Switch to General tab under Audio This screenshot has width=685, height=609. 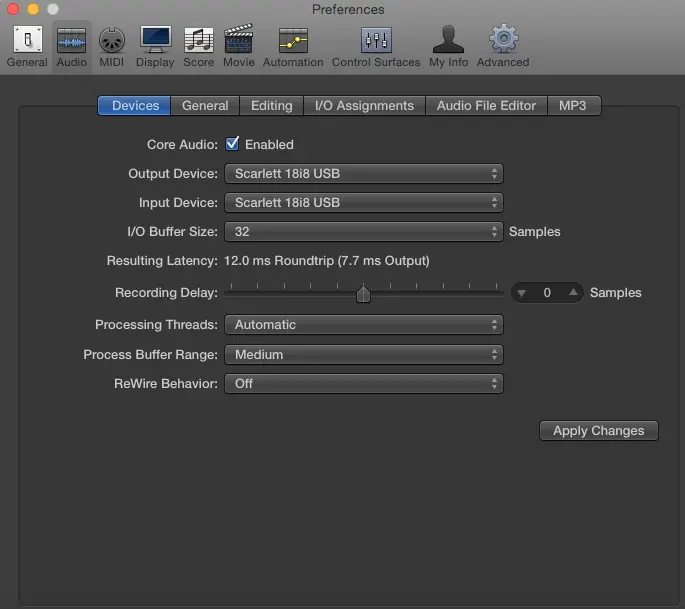point(205,106)
